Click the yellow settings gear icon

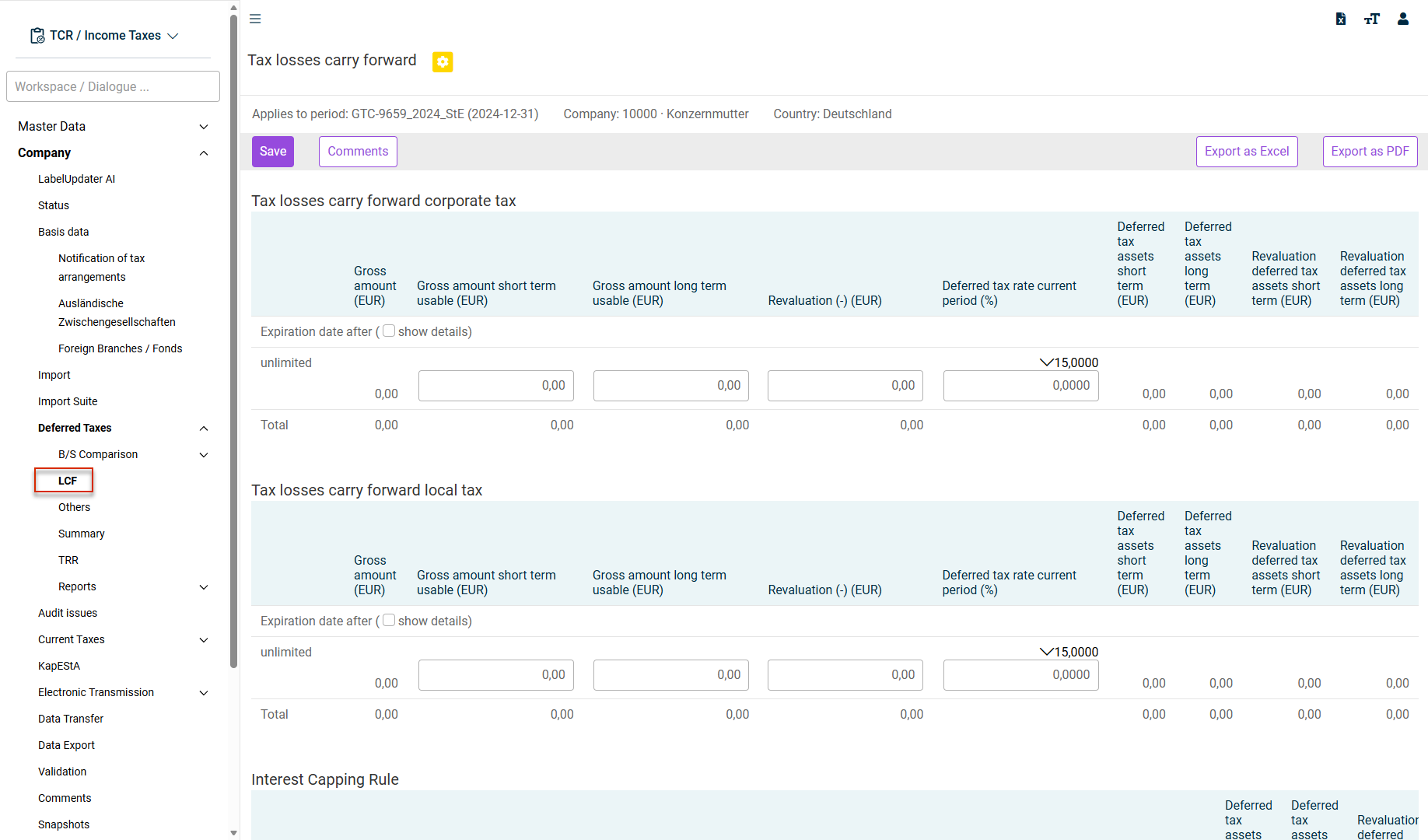click(x=443, y=61)
